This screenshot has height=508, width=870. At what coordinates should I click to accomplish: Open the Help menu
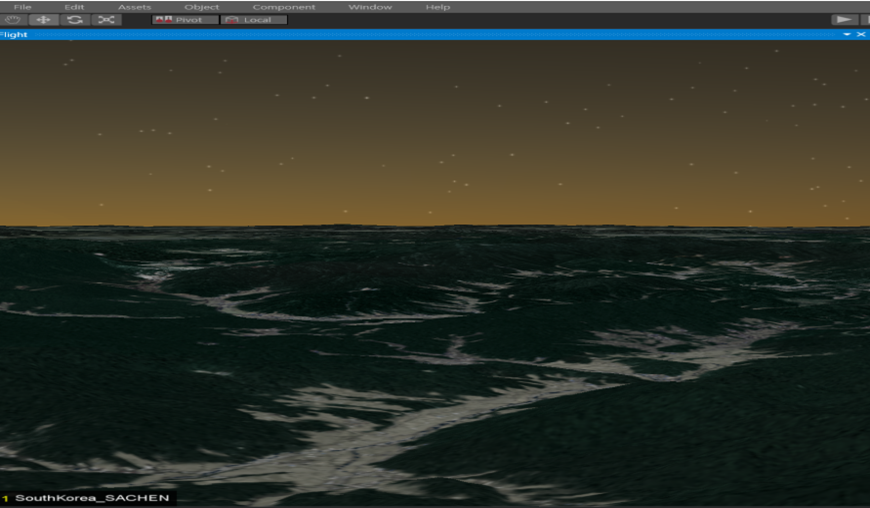(x=438, y=7)
